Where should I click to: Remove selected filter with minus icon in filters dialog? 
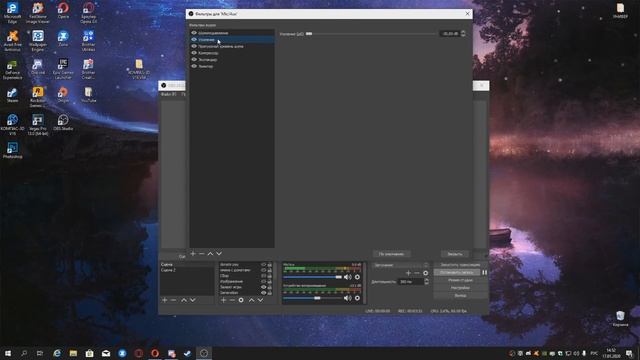pos(202,253)
